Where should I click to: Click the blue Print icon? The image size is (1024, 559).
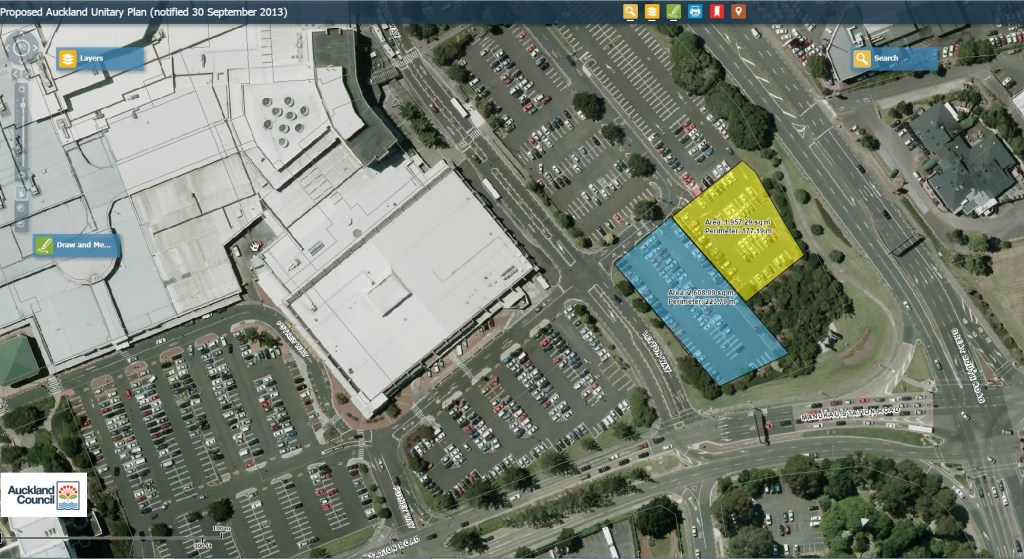[x=695, y=12]
